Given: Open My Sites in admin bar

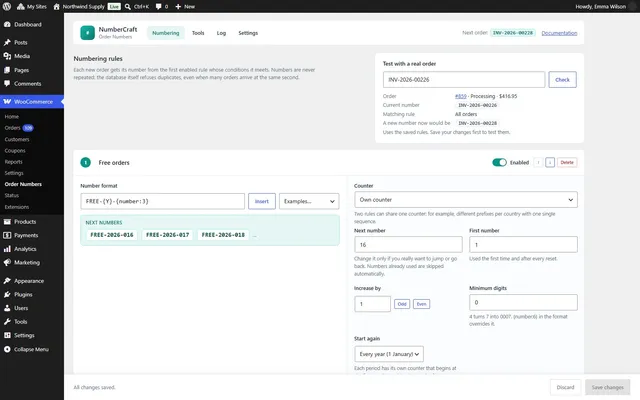Looking at the screenshot, I should 31,7.
